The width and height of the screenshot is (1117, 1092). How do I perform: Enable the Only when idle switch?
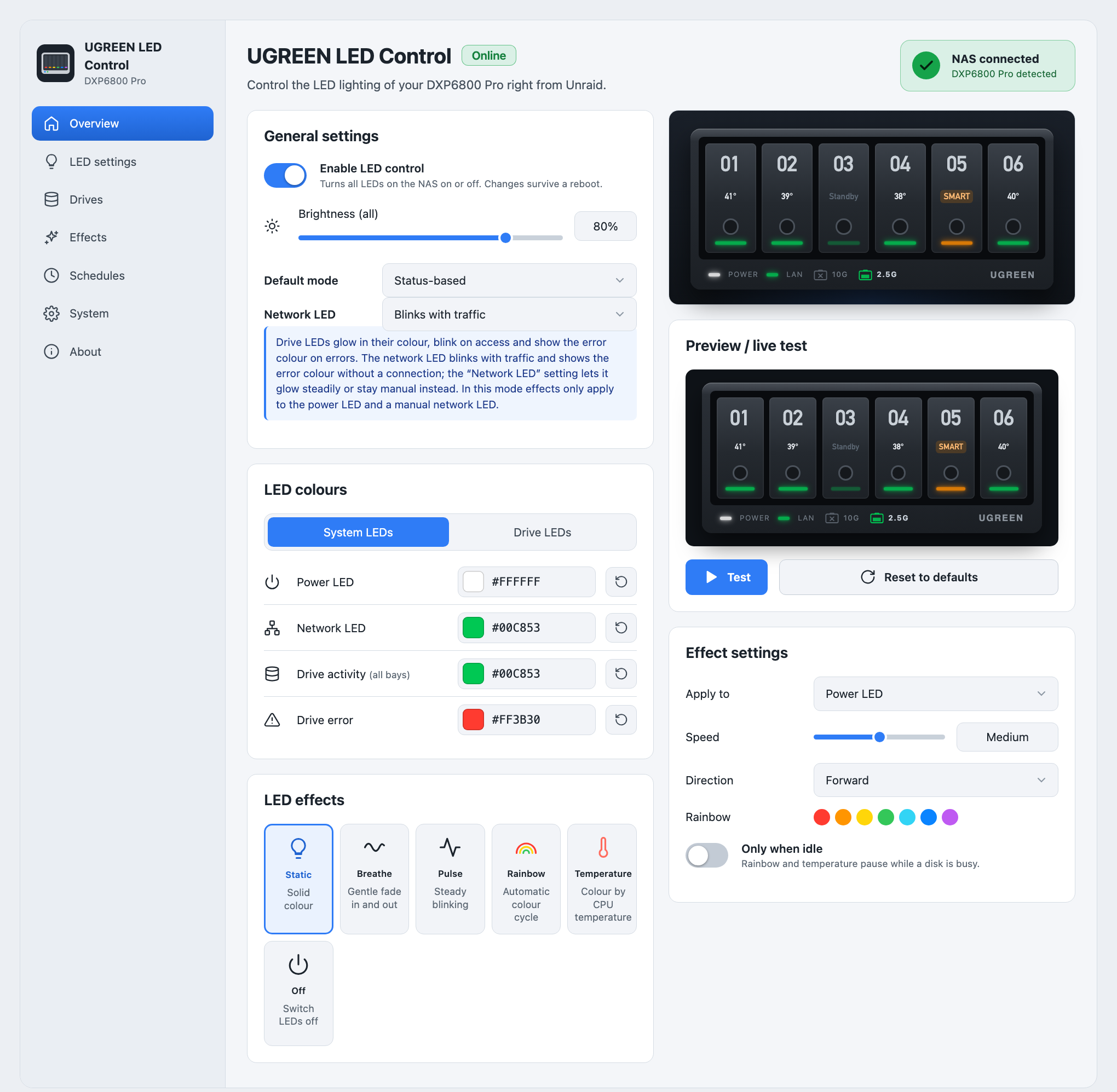(x=707, y=855)
